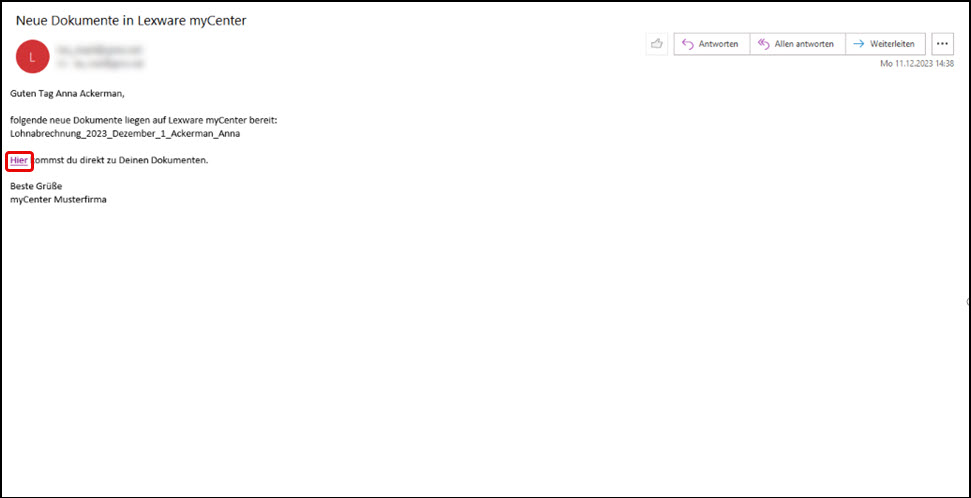The height and width of the screenshot is (498, 971).
Task: Click the timestamp Mo 11.12.2023 14:38
Action: click(914, 64)
